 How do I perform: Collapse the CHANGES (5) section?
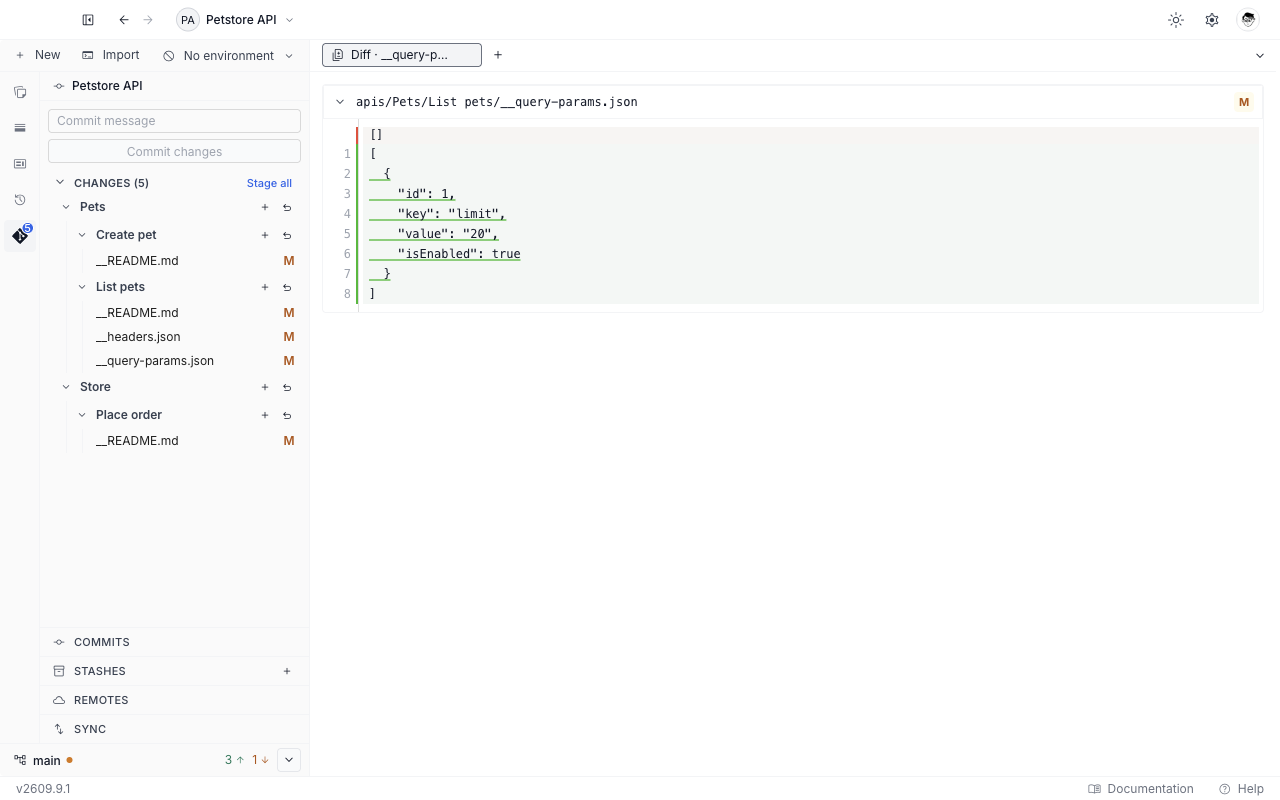[x=60, y=183]
